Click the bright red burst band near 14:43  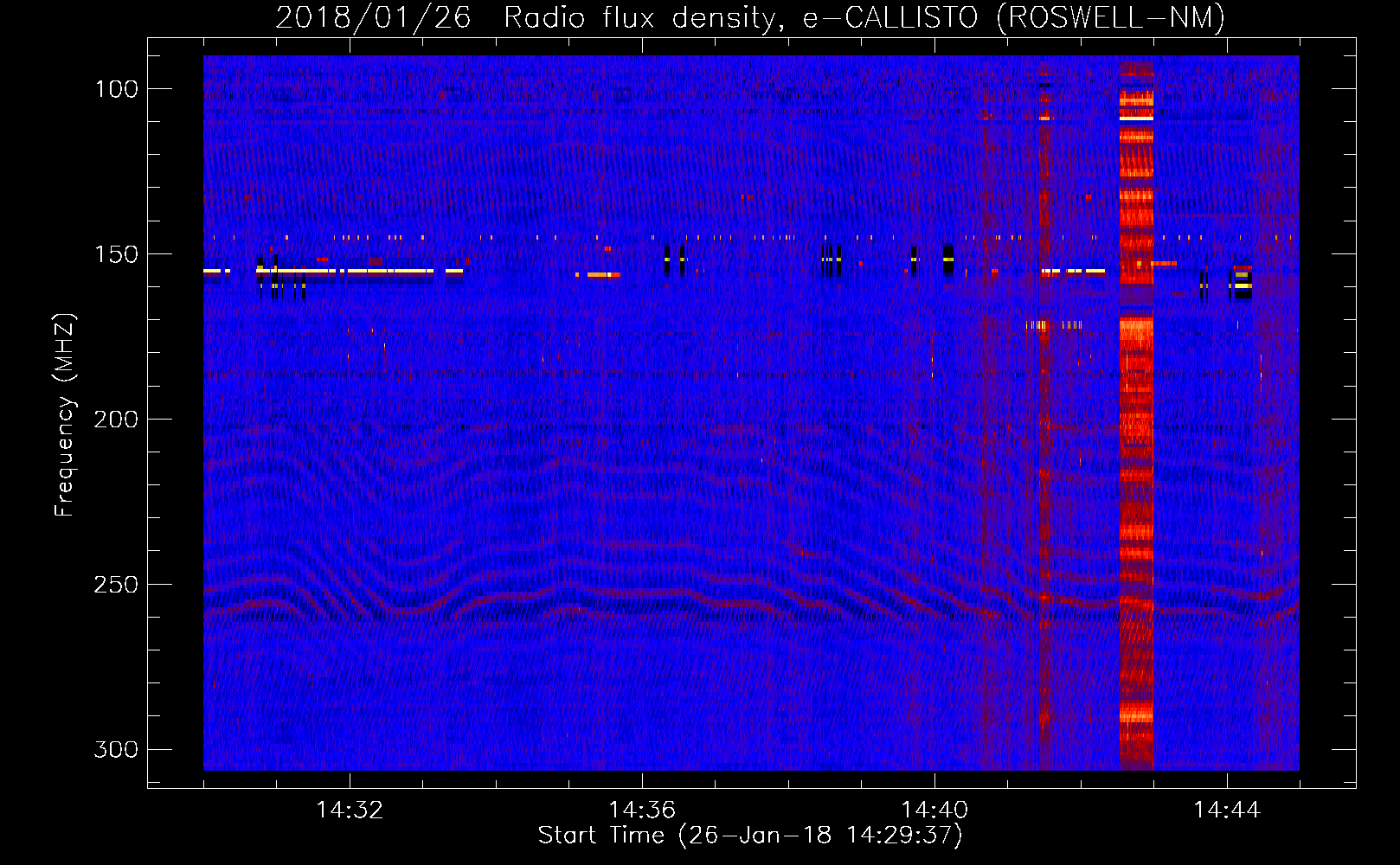[x=1136, y=415]
